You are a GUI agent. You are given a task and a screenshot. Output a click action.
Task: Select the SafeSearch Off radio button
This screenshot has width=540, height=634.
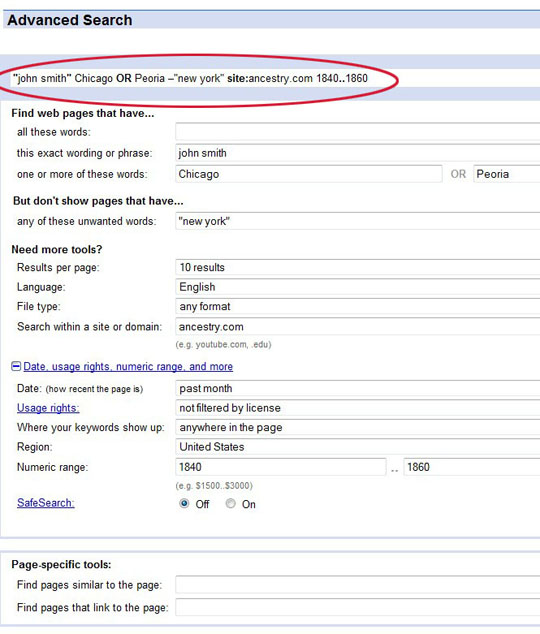[x=184, y=503]
